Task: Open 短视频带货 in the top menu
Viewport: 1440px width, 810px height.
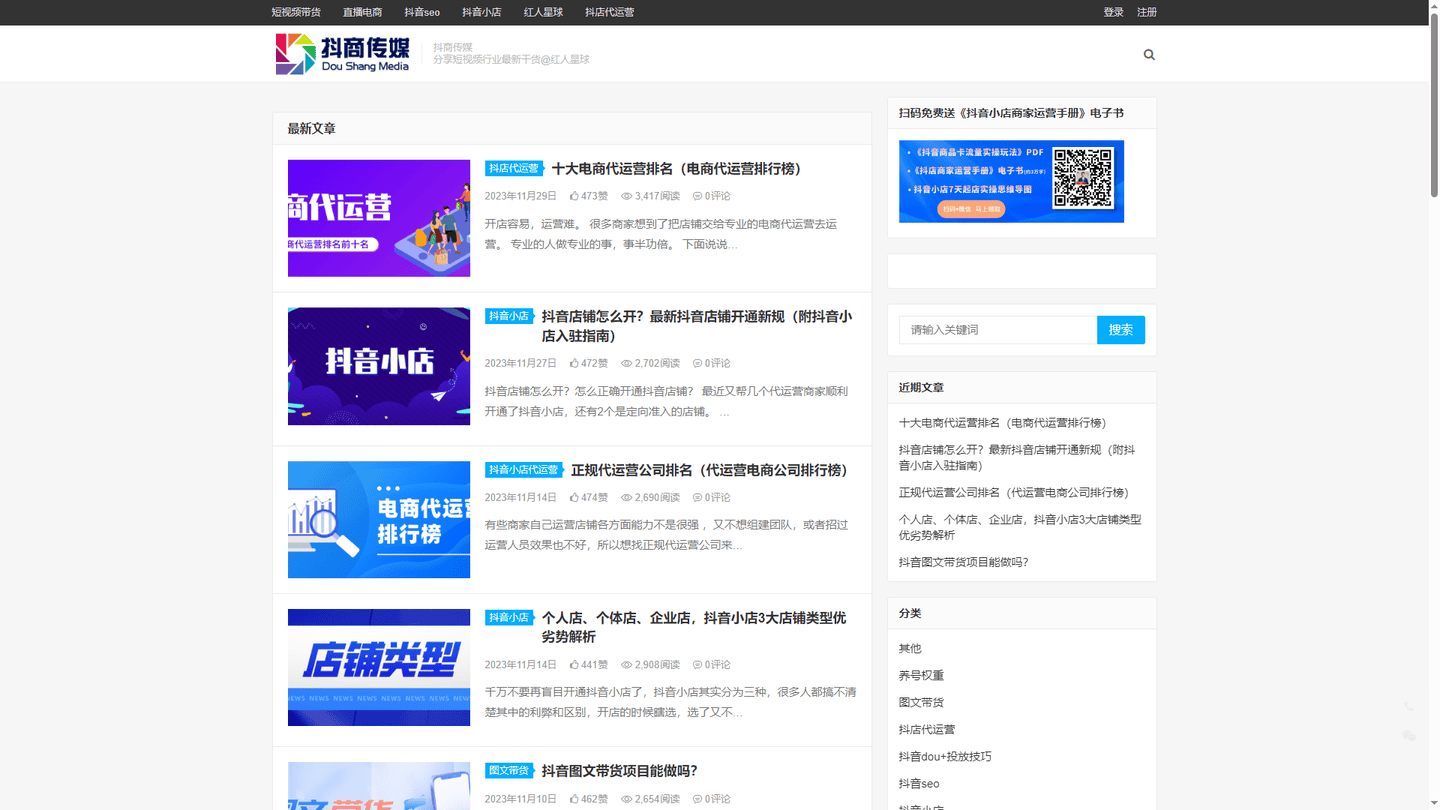Action: point(296,12)
